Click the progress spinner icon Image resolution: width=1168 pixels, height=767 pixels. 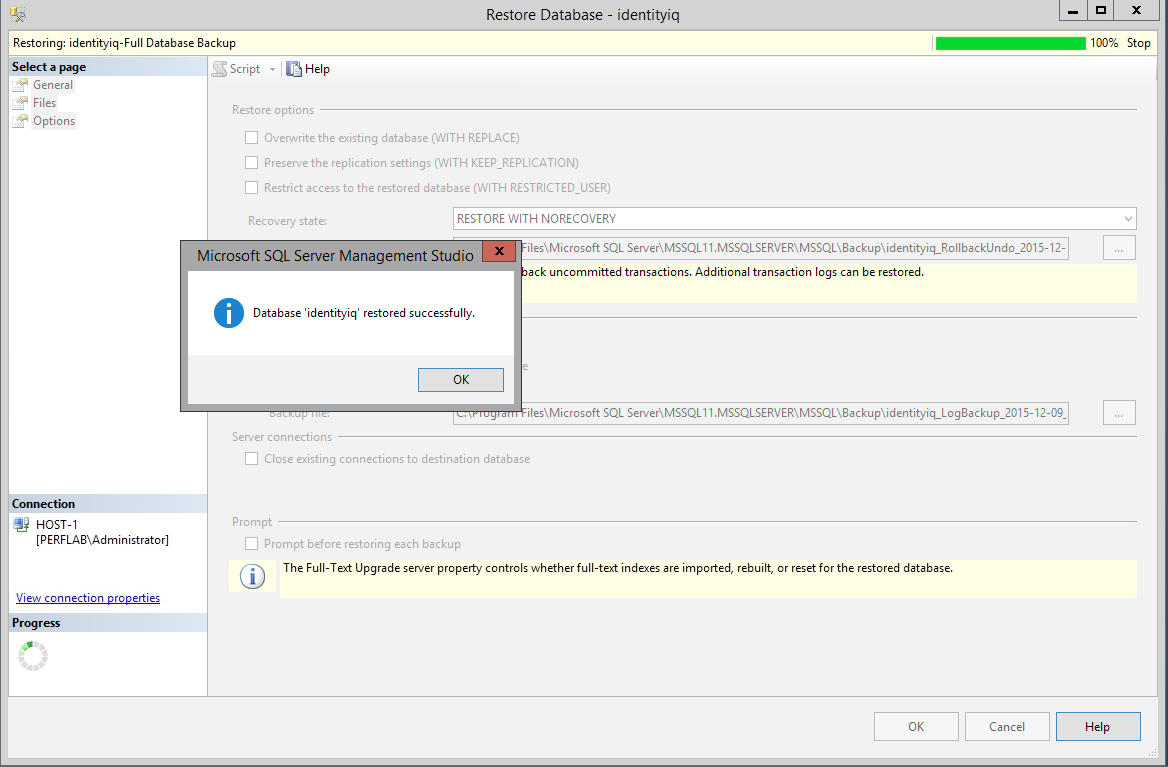(33, 656)
